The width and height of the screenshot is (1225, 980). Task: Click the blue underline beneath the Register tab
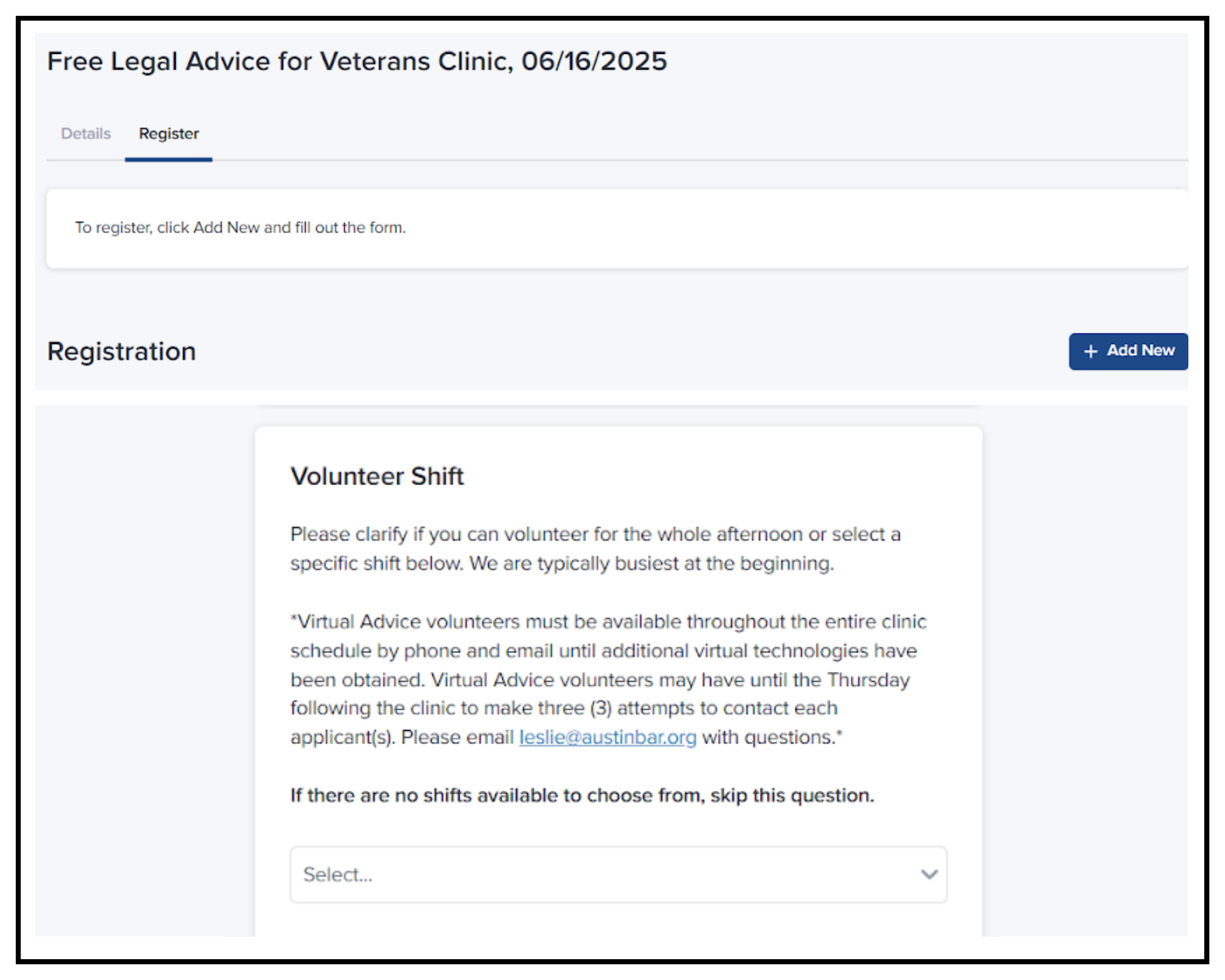pyautogui.click(x=168, y=159)
